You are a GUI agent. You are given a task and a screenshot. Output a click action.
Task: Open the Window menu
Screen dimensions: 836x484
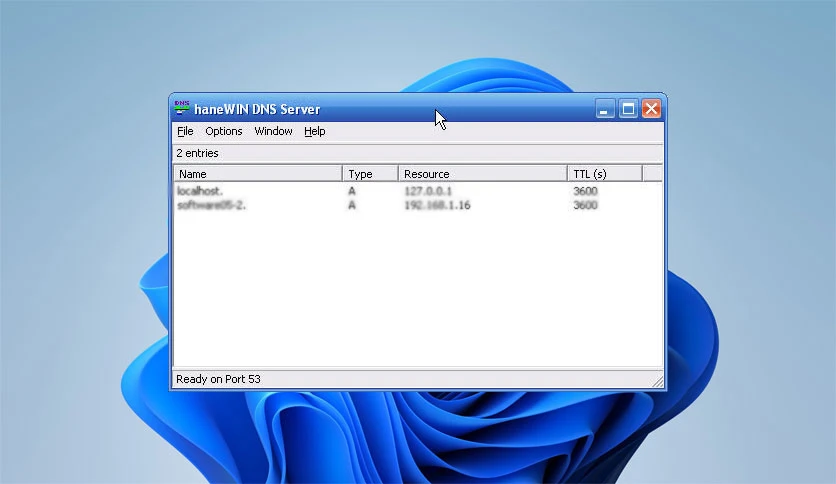(x=273, y=131)
